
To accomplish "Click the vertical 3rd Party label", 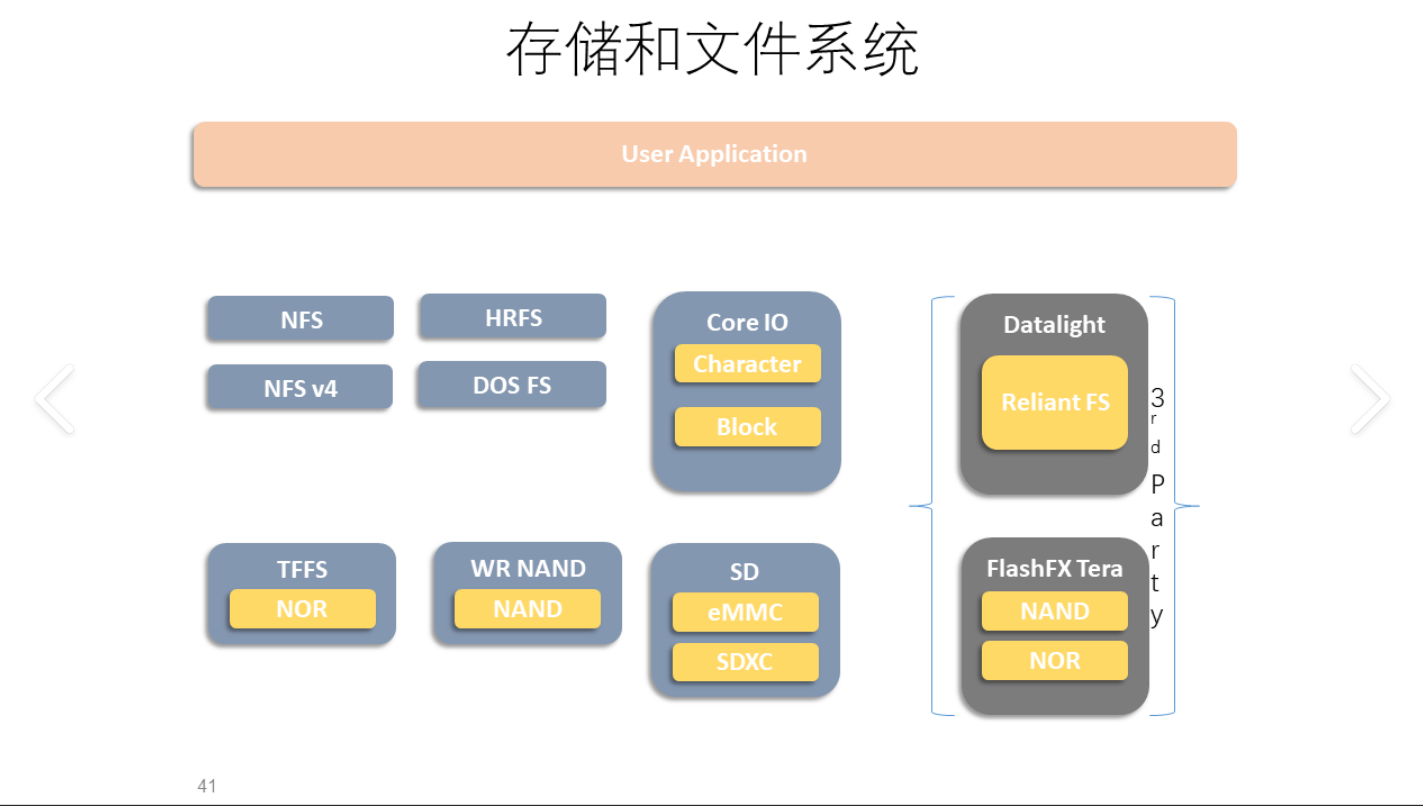I will pos(1157,506).
